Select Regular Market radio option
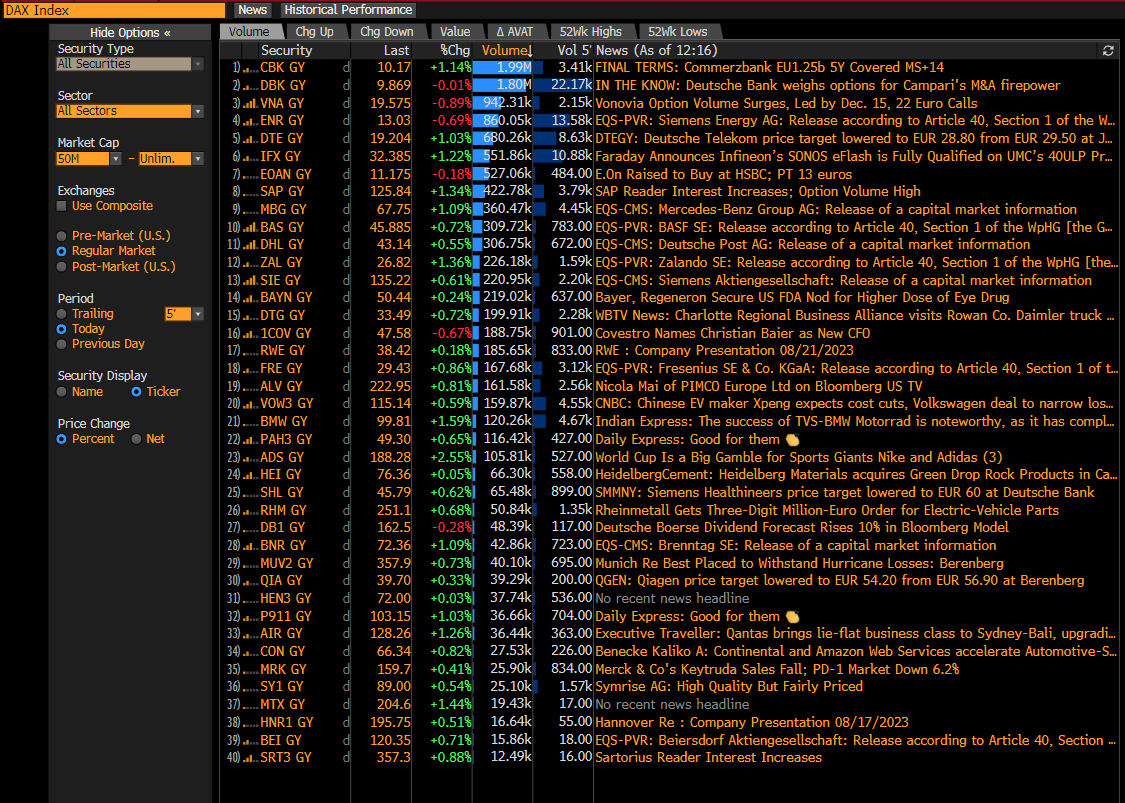Image resolution: width=1125 pixels, height=803 pixels. click(x=62, y=251)
